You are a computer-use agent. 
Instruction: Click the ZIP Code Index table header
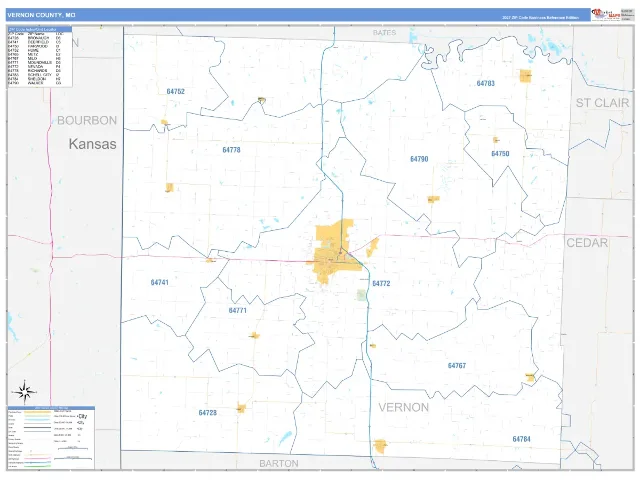(40, 29)
